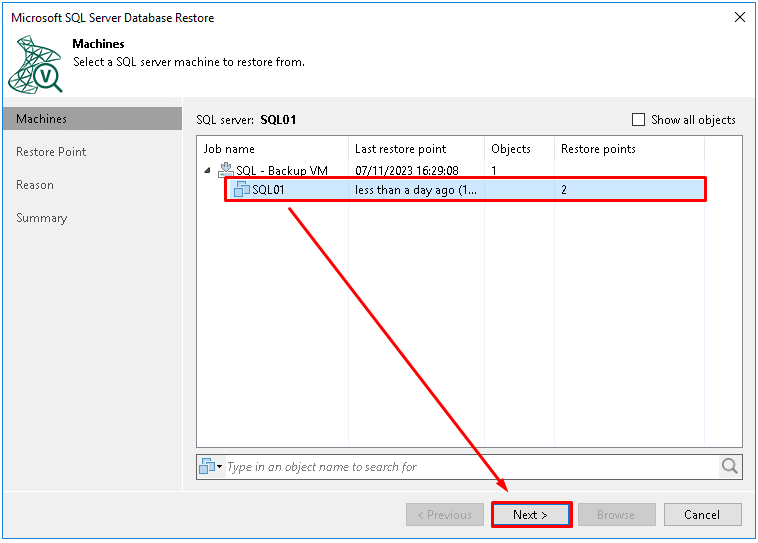The image size is (758, 543).
Task: Click the Previous button
Action: pos(445,514)
